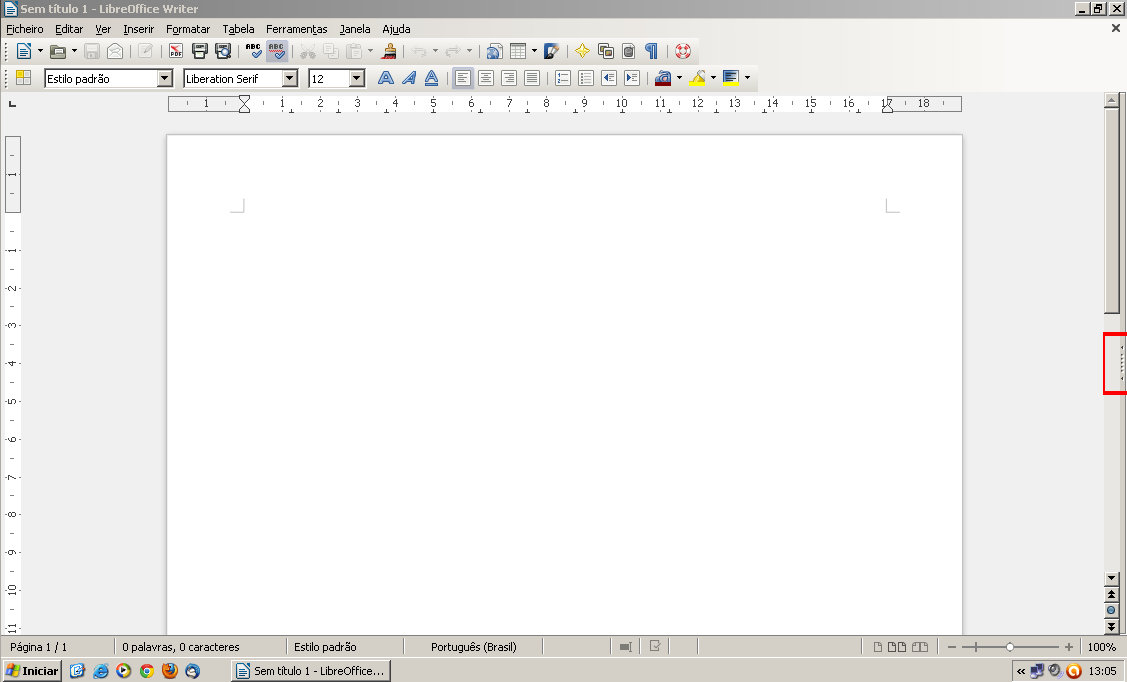
Task: Click the Iniciar start button
Action: [x=32, y=671]
